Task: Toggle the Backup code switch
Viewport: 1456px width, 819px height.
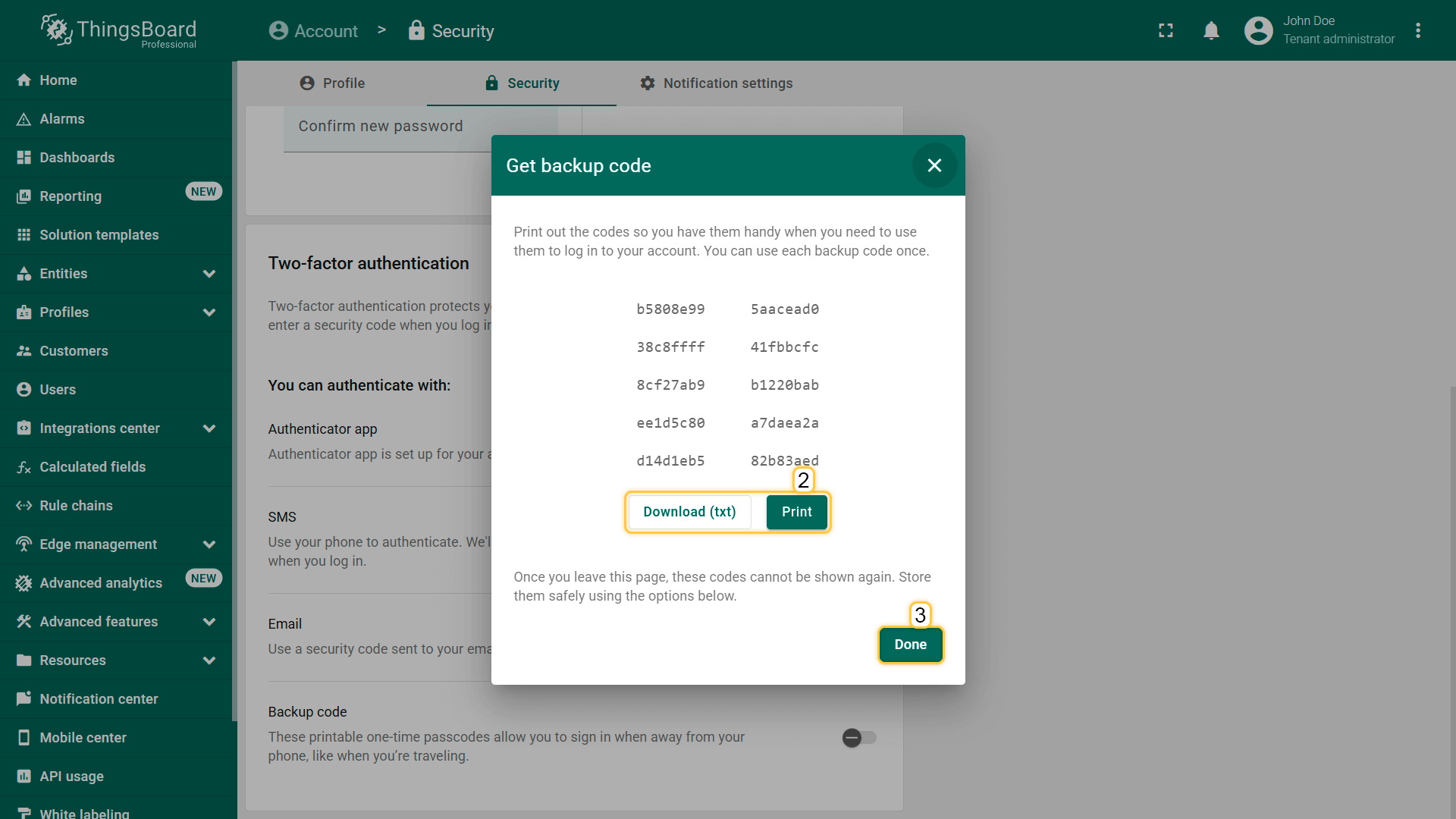Action: 858,738
